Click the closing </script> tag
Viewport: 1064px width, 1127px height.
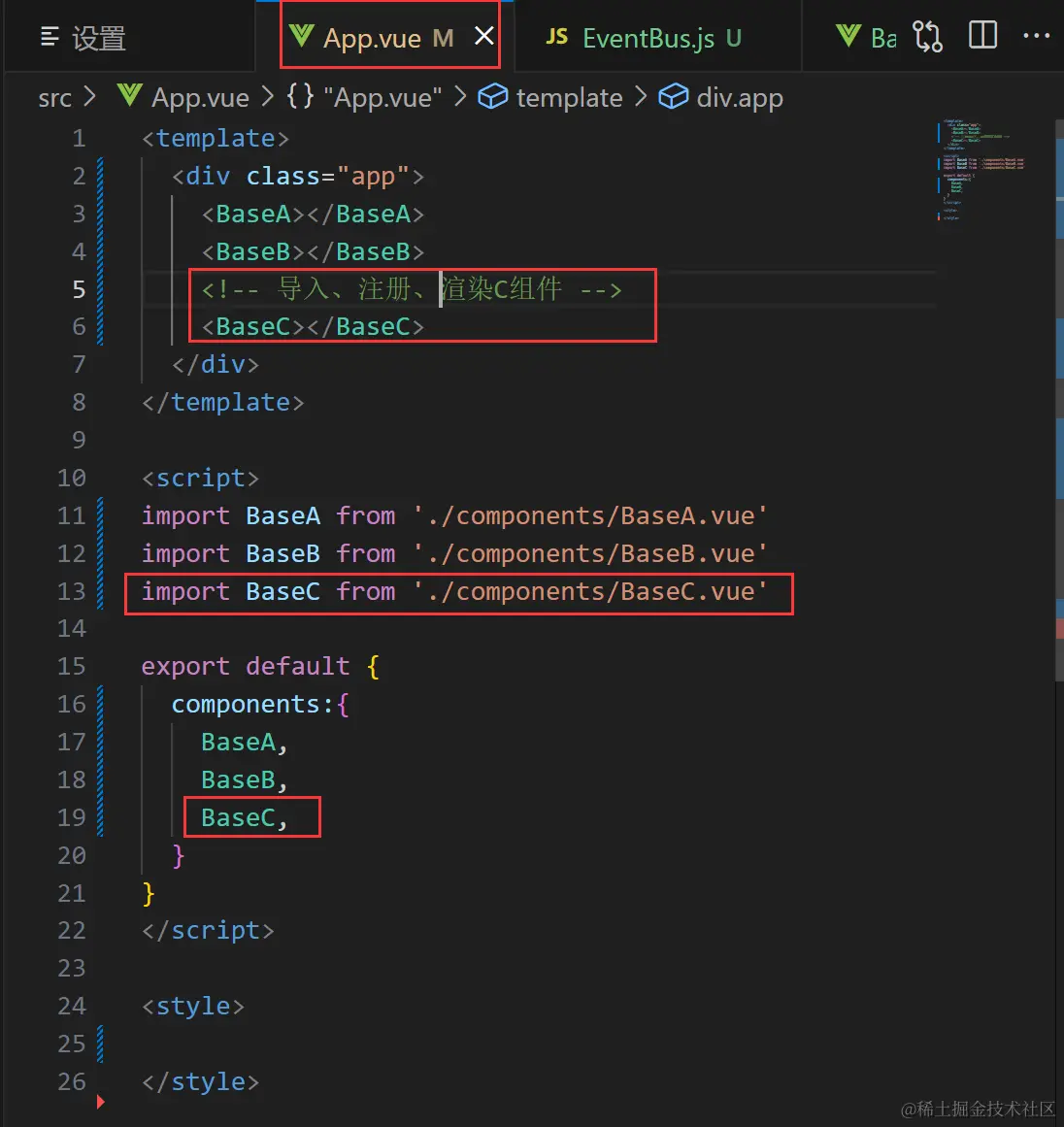point(208,931)
